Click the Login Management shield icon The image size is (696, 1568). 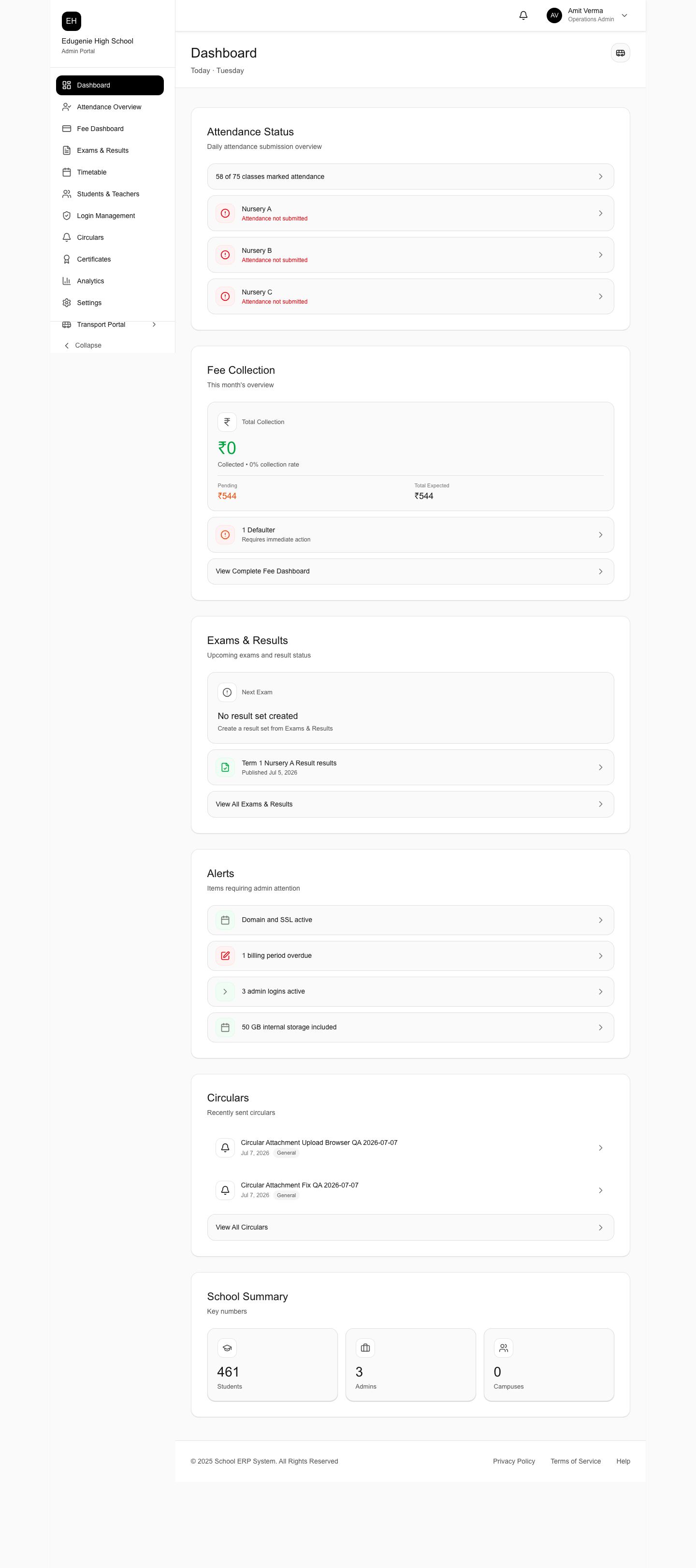click(67, 216)
